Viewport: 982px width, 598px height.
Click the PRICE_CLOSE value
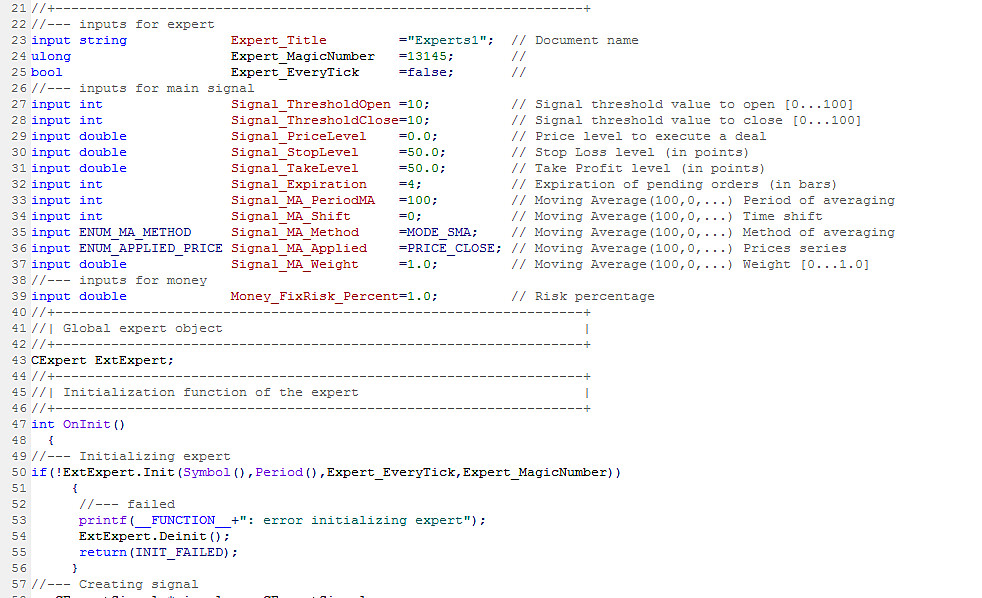[450, 248]
